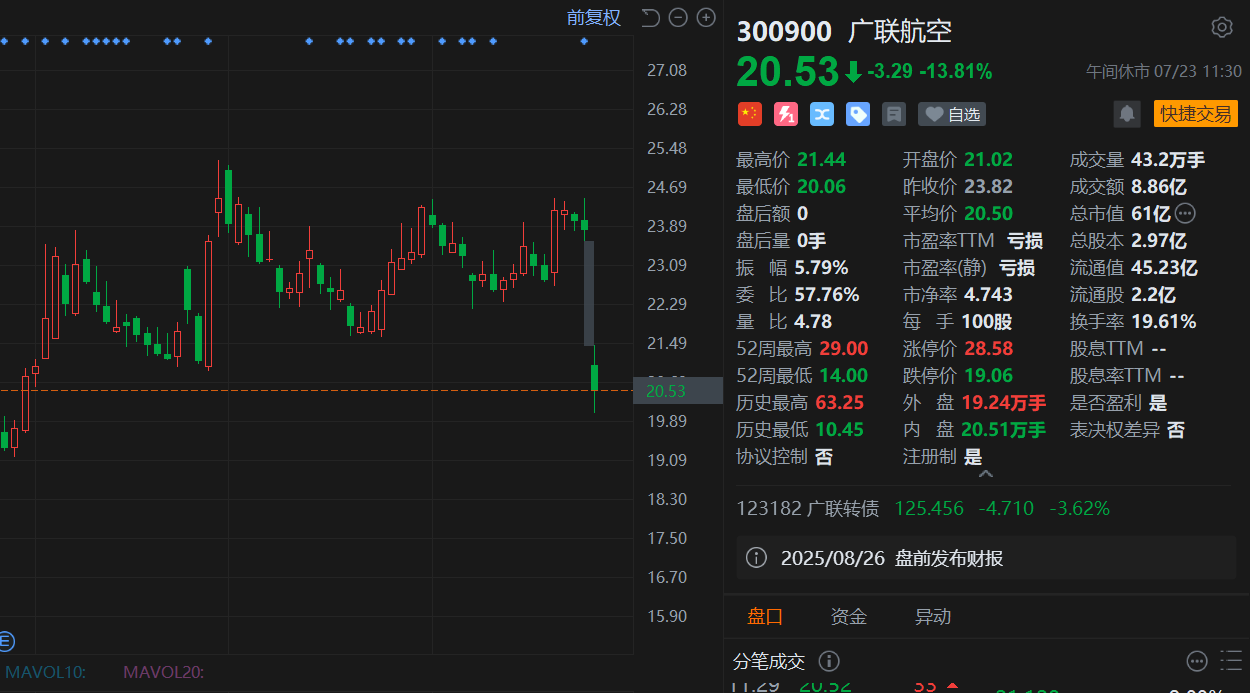This screenshot has width=1250, height=693.
Task: Click MAVOL20 indicator label
Action: [163, 672]
